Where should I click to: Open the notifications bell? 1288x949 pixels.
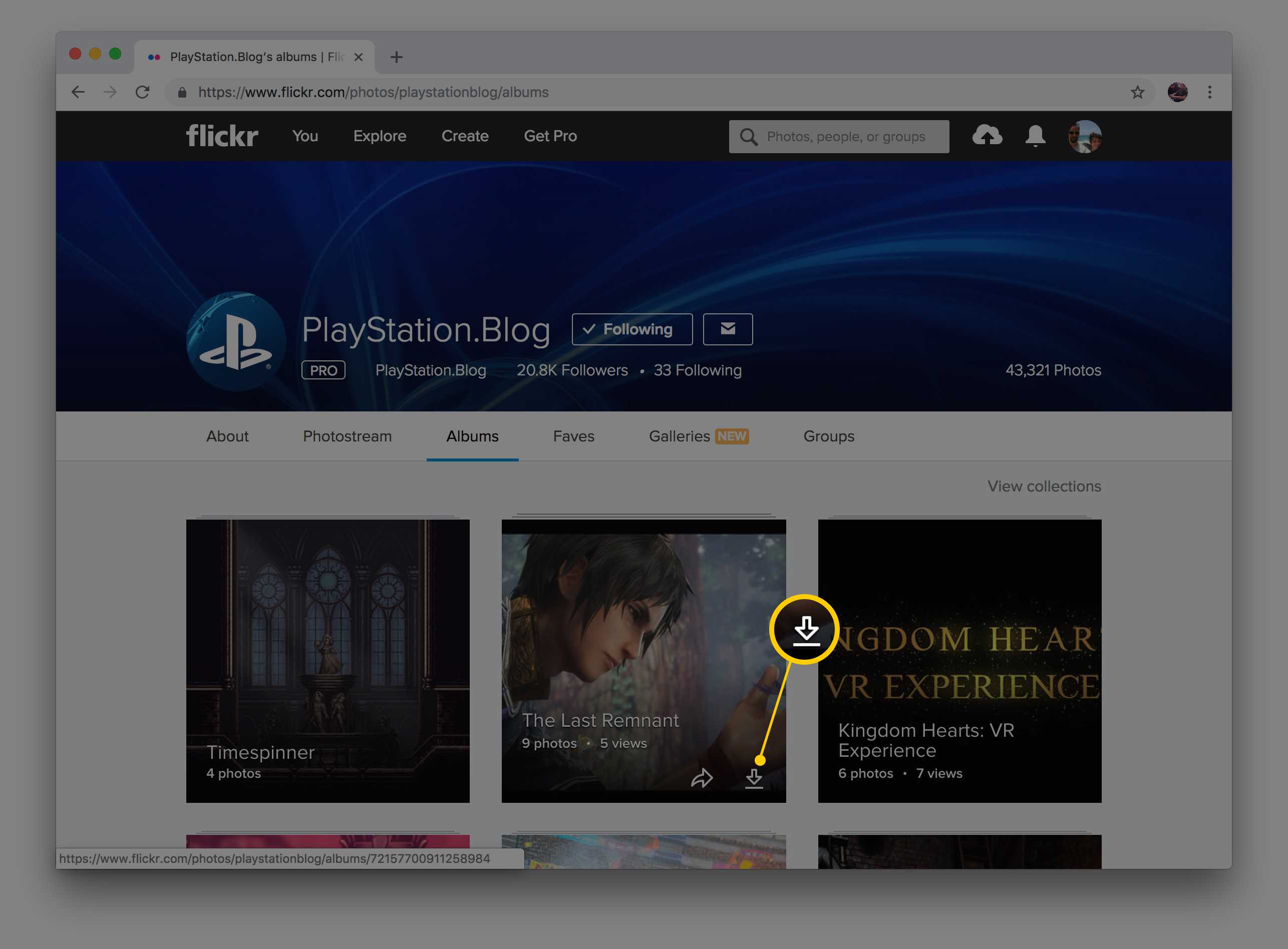(1035, 136)
